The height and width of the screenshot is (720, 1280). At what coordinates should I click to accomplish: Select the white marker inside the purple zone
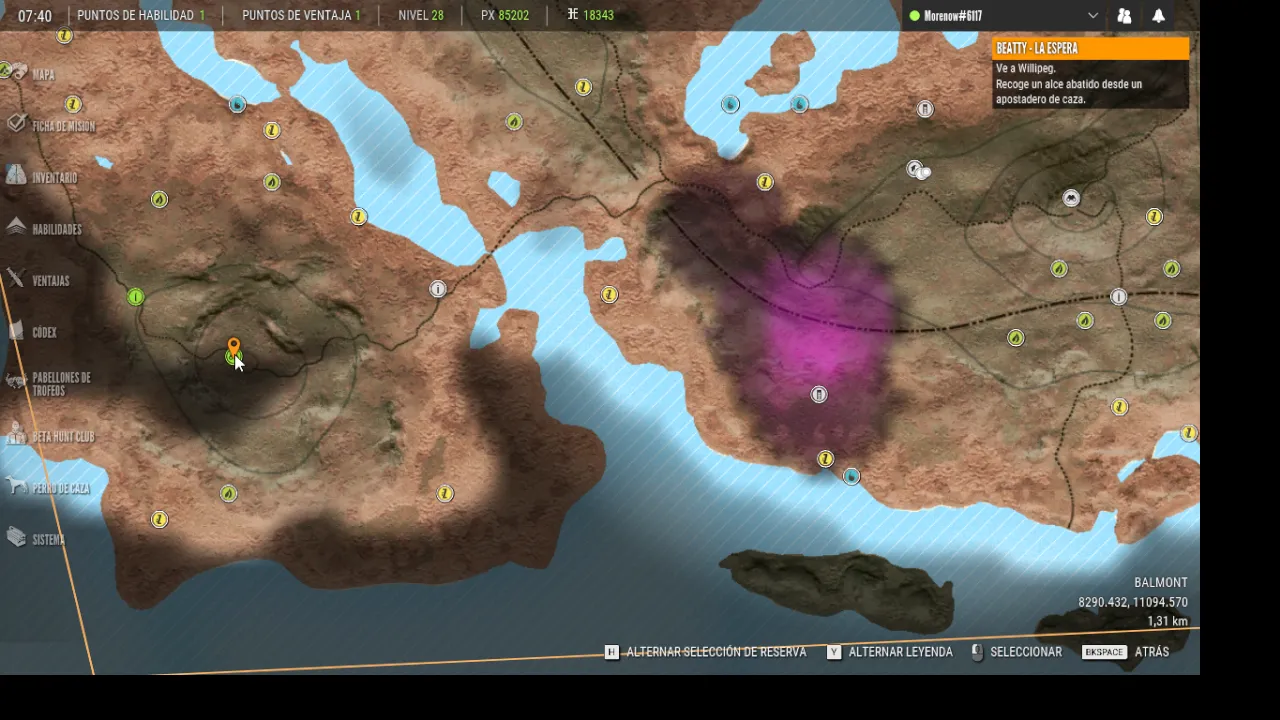(x=819, y=395)
